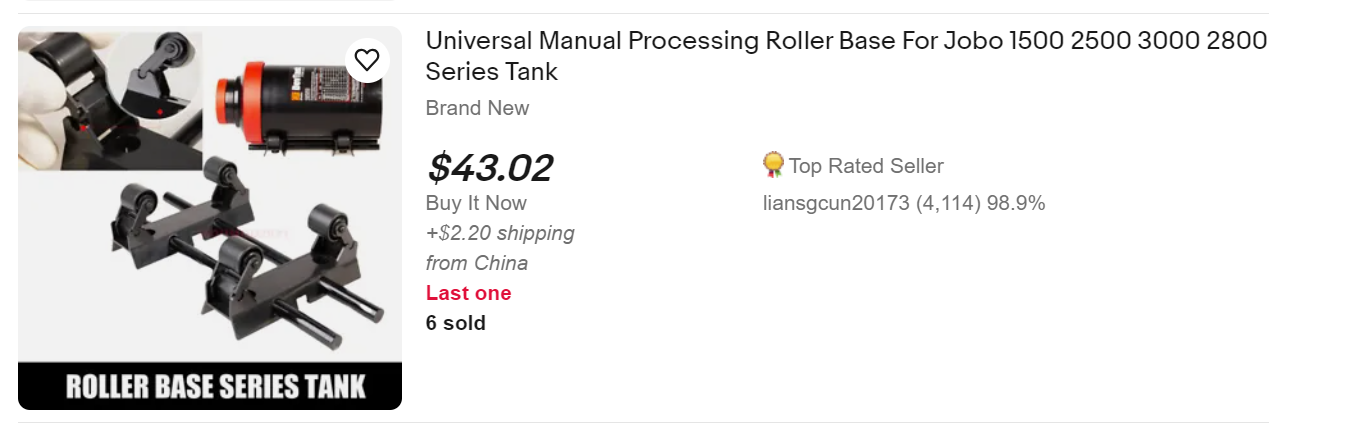The height and width of the screenshot is (427, 1345).
Task: Click the red Last one notice
Action: tap(468, 293)
